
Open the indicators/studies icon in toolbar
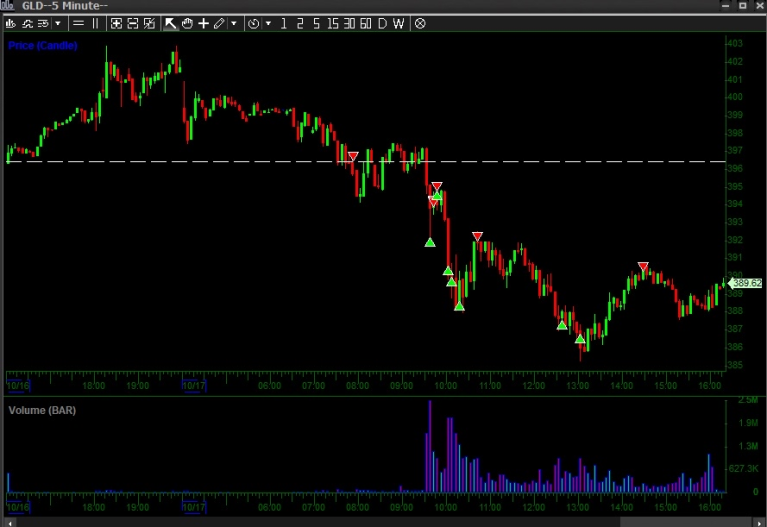click(27, 23)
